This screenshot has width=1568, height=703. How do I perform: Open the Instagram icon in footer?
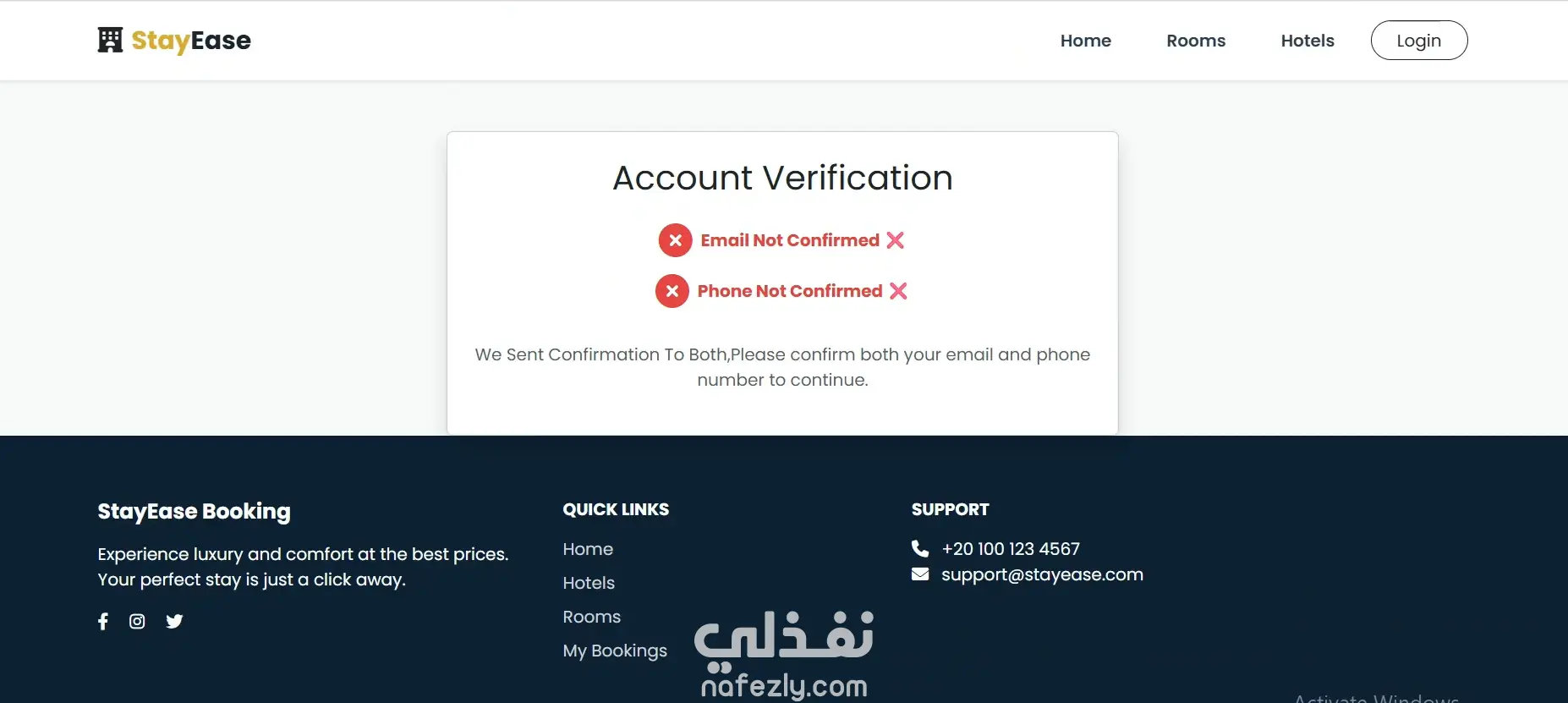(x=137, y=622)
